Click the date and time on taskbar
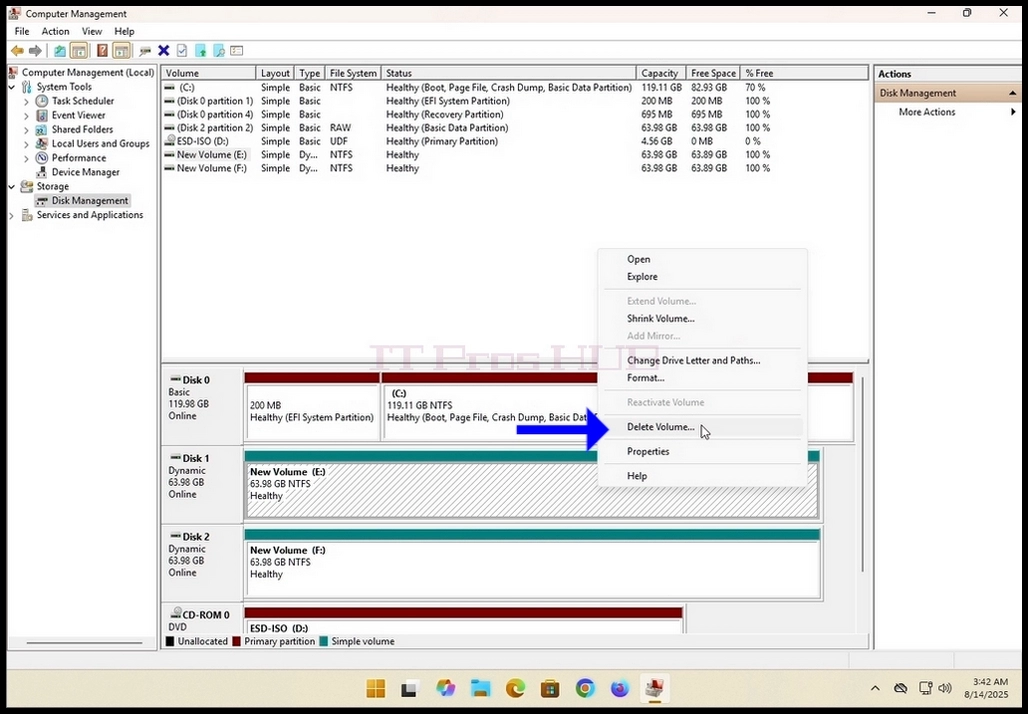Viewport: 1028px width, 714px height. tap(985, 688)
